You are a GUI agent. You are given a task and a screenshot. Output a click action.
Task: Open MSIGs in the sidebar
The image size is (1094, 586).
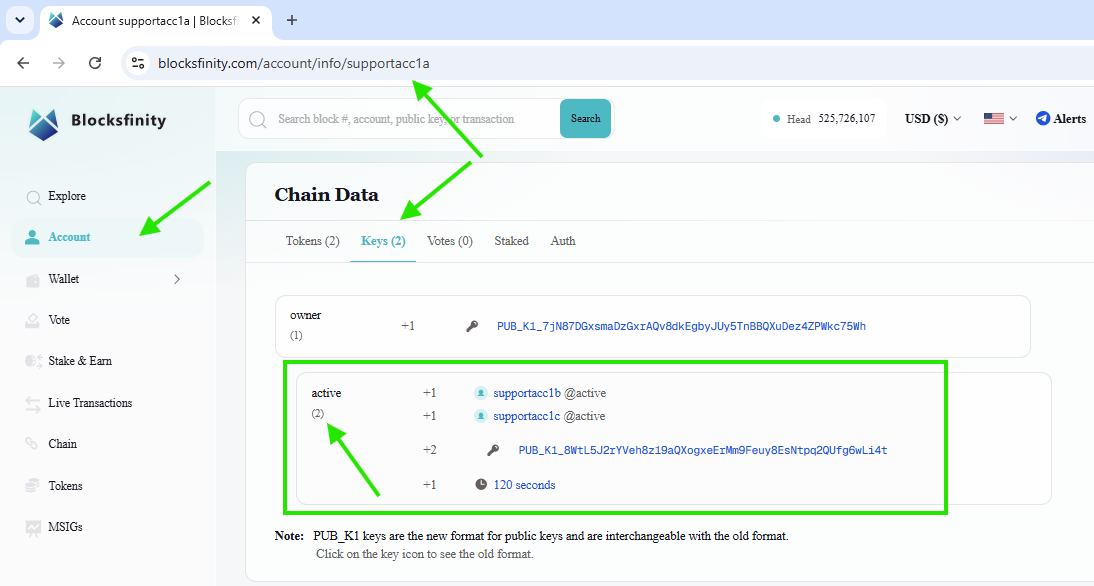pos(65,527)
